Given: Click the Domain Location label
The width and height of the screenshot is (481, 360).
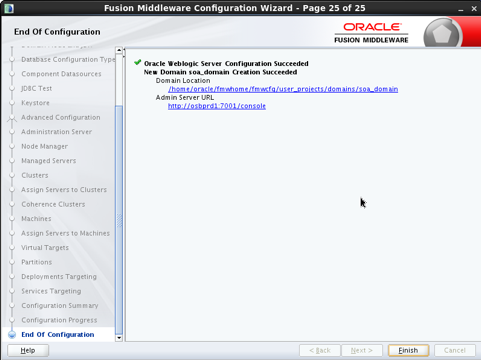Looking at the screenshot, I should pyautogui.click(x=183, y=80).
